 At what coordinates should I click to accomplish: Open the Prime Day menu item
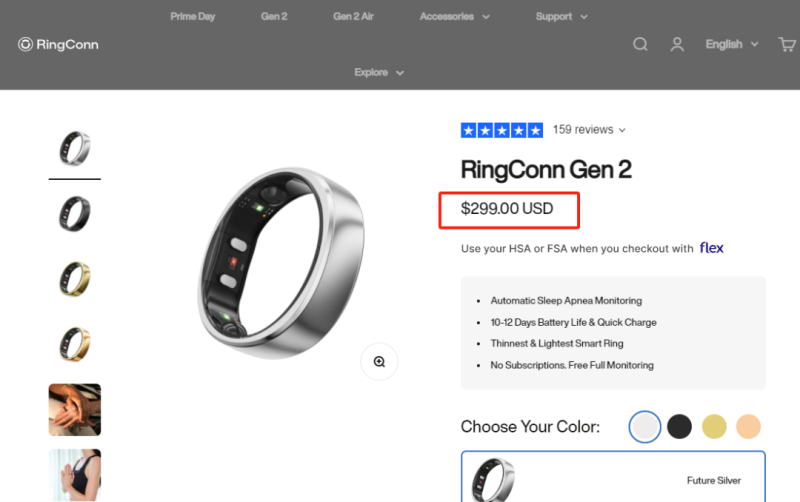pyautogui.click(x=192, y=16)
